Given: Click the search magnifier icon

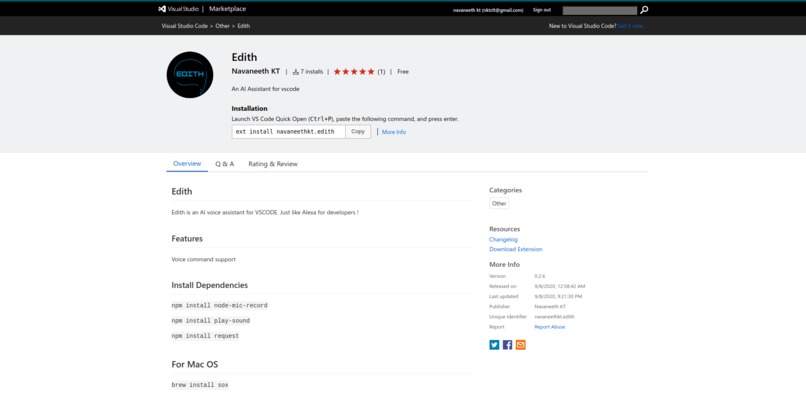Looking at the screenshot, I should tap(644, 10).
